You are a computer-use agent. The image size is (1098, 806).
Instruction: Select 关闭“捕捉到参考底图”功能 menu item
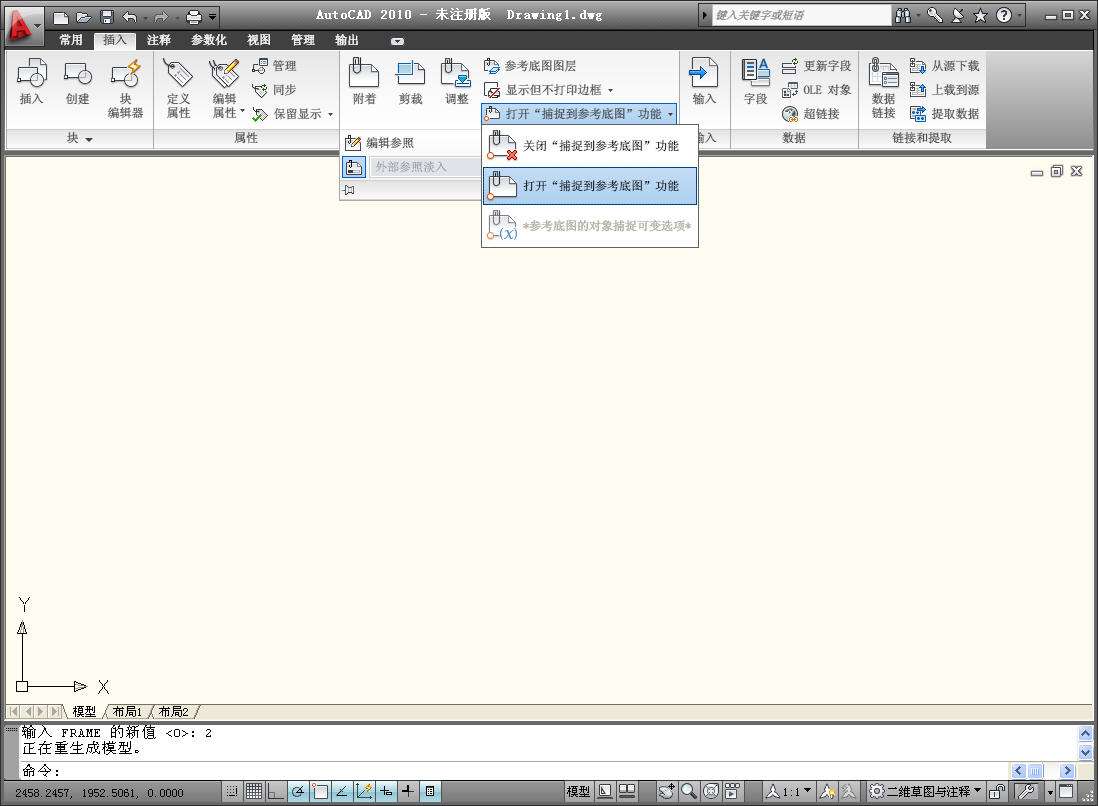590,146
